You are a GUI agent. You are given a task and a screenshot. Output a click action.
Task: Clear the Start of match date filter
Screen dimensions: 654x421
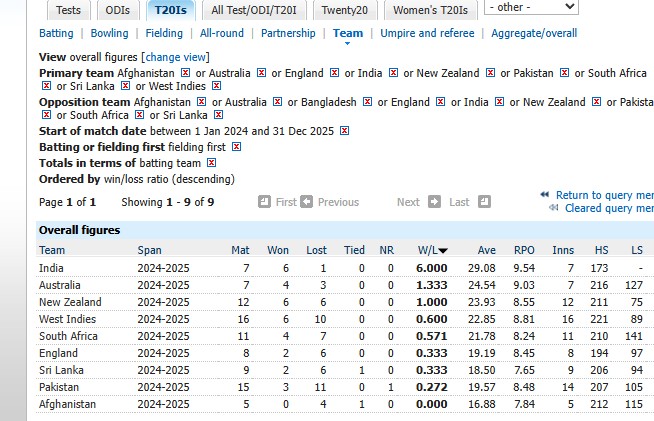coord(344,131)
